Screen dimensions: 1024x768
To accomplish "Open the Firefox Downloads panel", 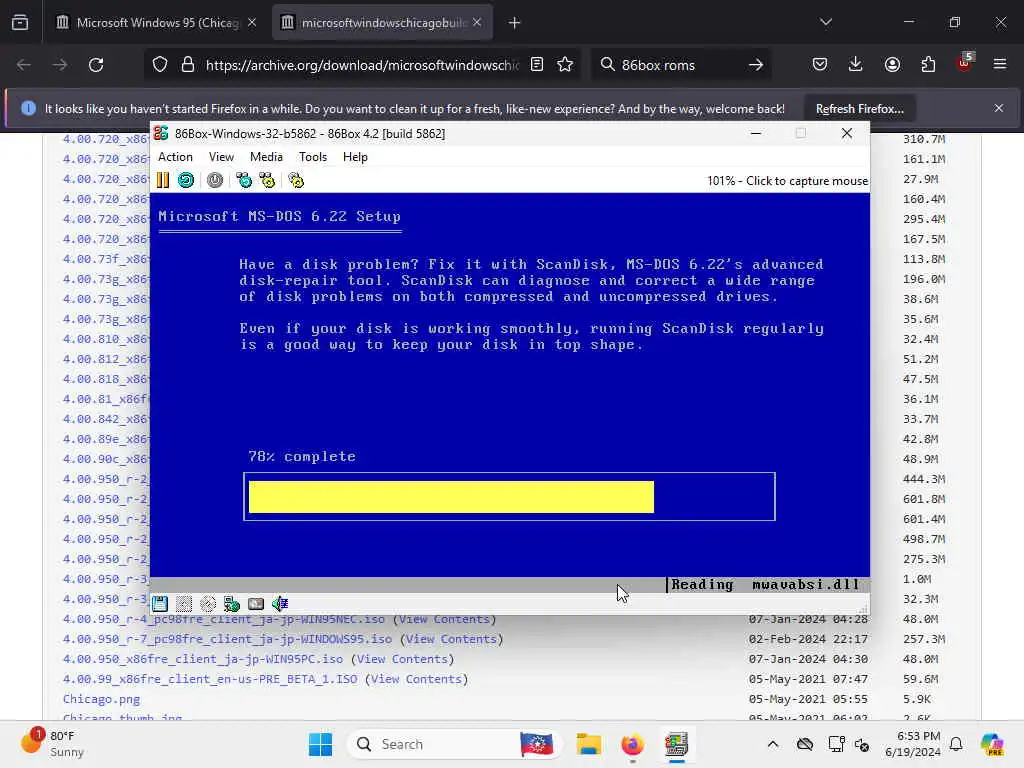I will (856, 65).
